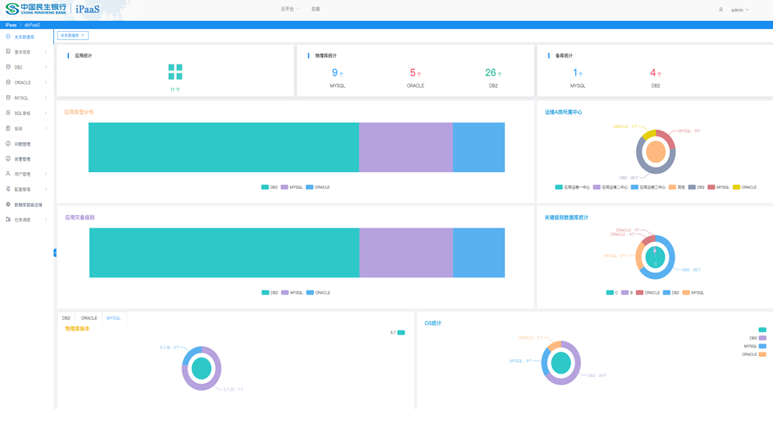Click 5.7 legend swatch in 物理库版本 chart
Screen dimensions: 773x426
click(x=401, y=332)
